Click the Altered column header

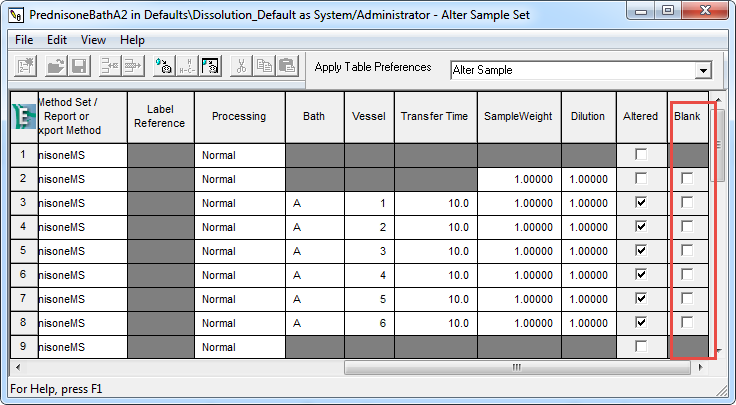pyautogui.click(x=642, y=117)
